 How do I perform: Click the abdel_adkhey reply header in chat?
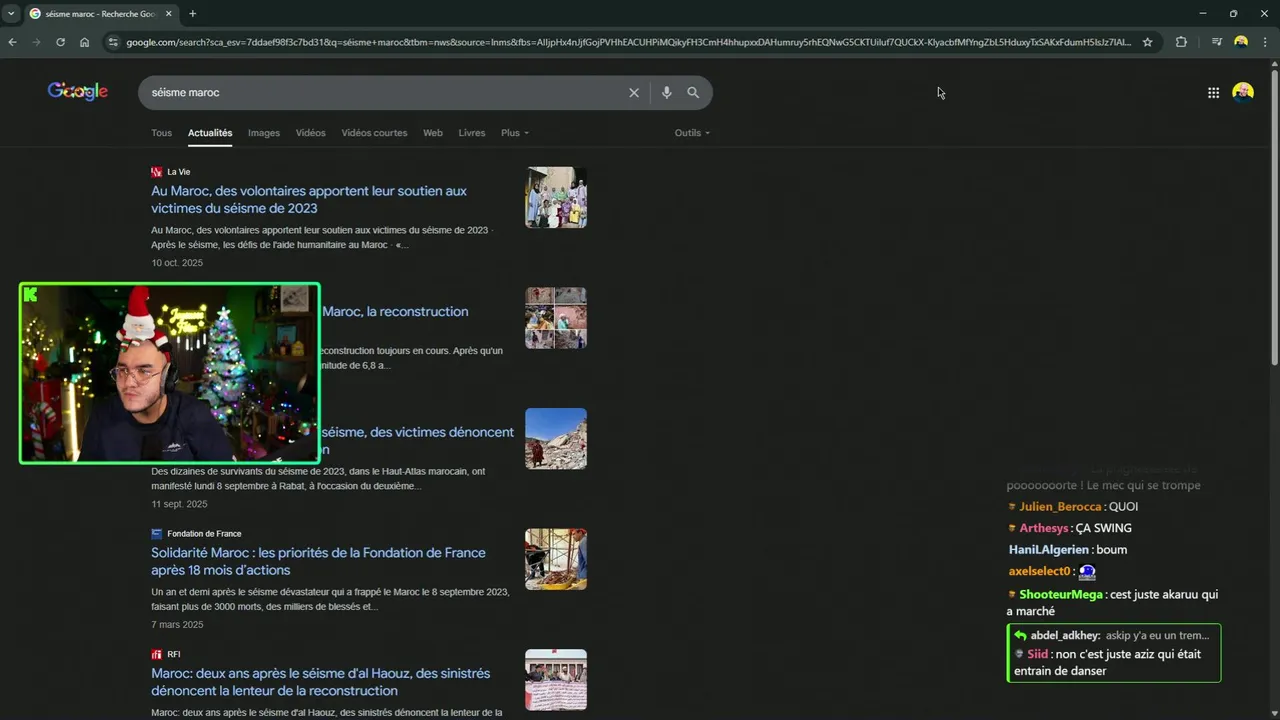[x=1113, y=636]
